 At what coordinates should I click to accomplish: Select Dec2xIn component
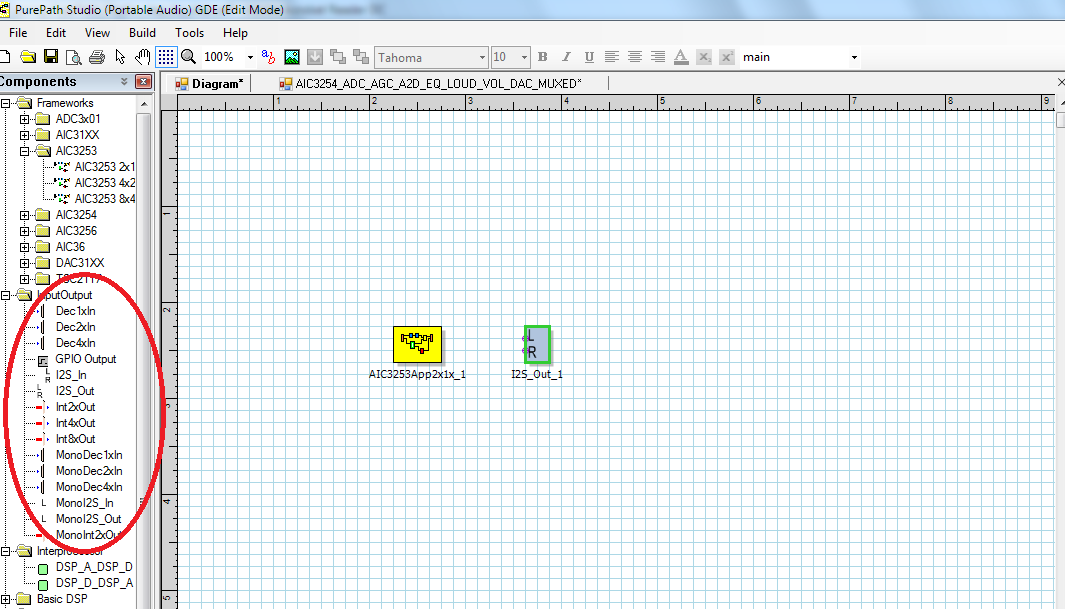click(75, 327)
